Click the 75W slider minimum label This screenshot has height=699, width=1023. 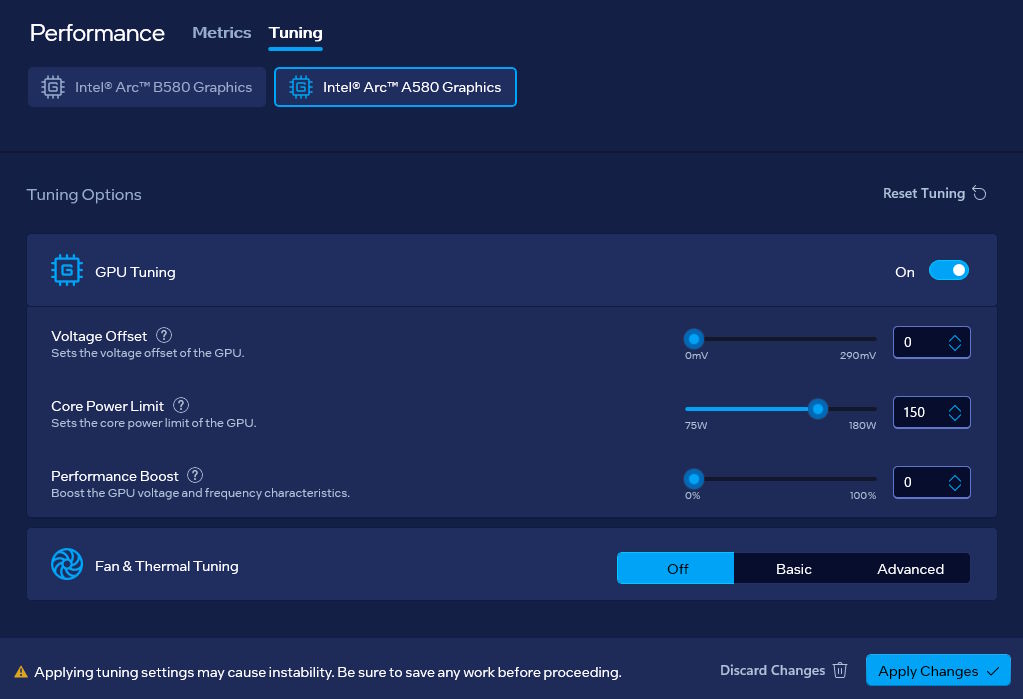696,426
